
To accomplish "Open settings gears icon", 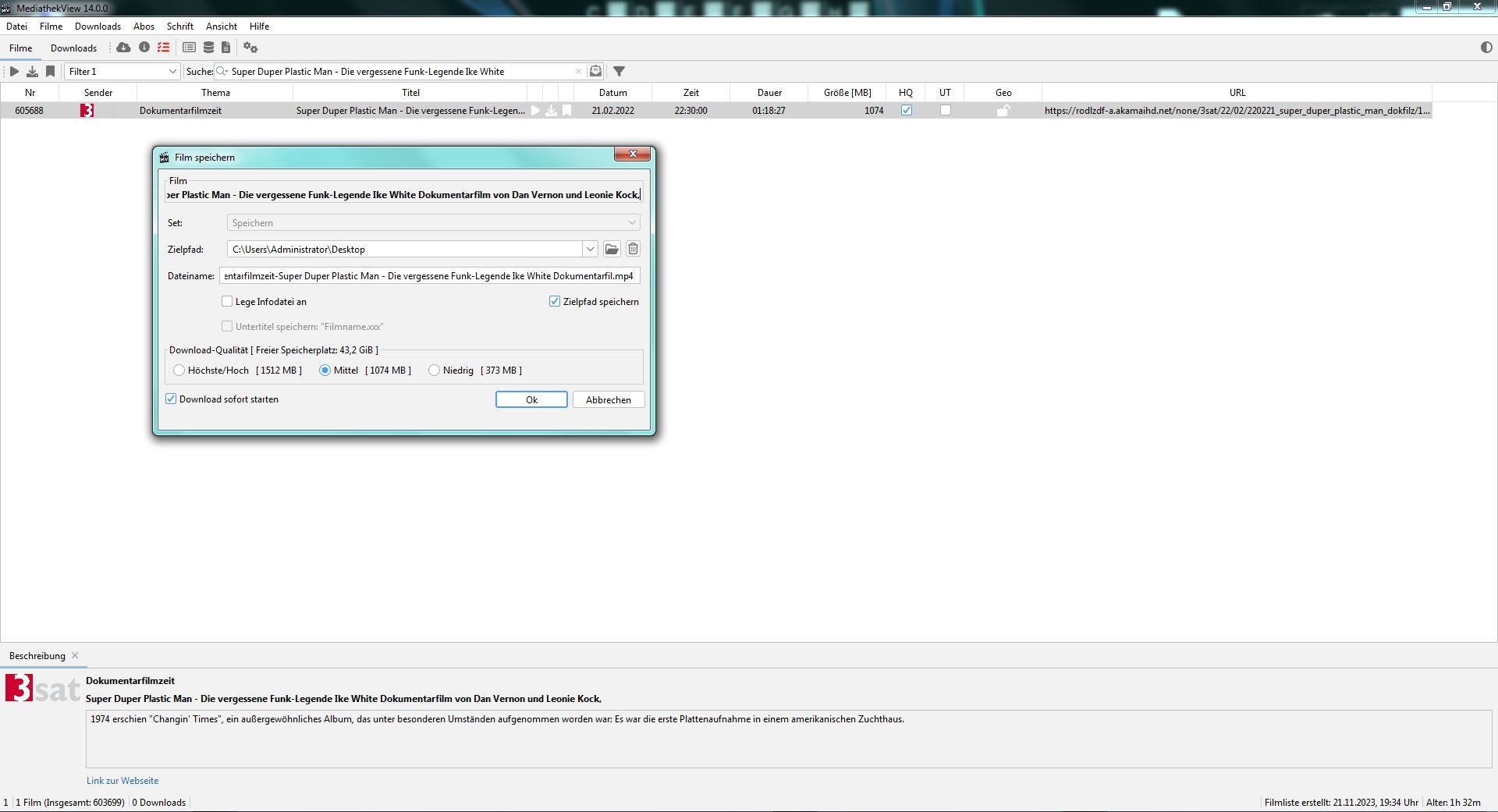I will 250,48.
